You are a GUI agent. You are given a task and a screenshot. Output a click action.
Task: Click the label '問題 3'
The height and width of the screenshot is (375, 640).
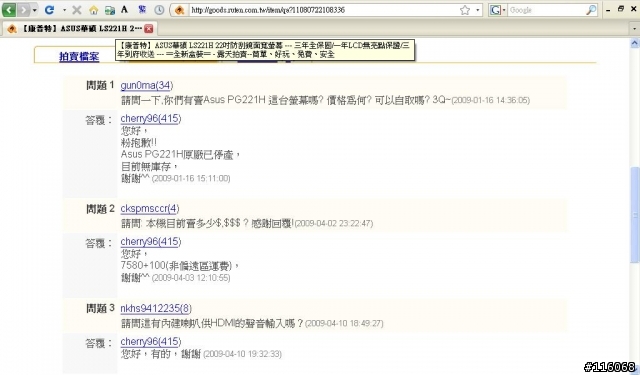(x=100, y=308)
